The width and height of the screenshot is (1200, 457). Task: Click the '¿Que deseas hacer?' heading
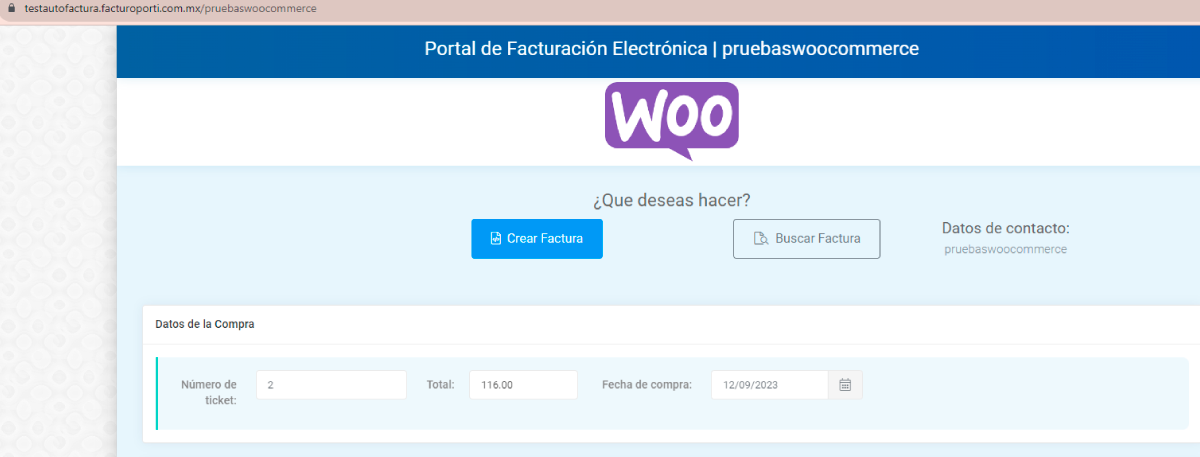coord(671,200)
